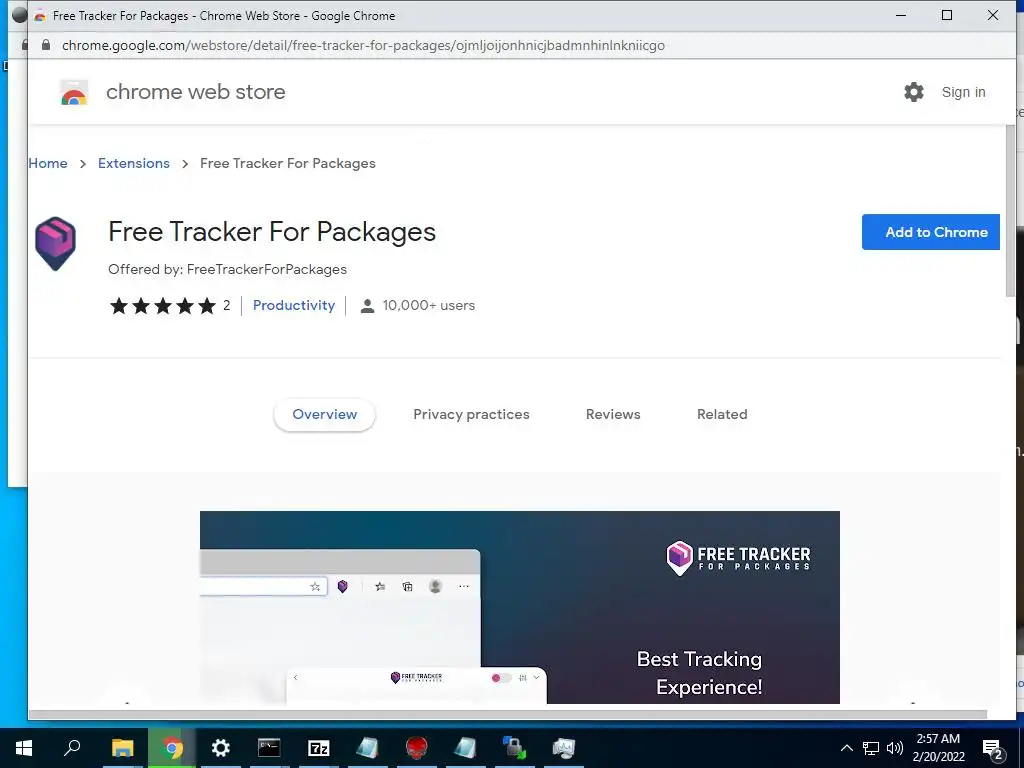The image size is (1024, 768).
Task: Show hidden tray icons chevron
Action: tap(846, 748)
